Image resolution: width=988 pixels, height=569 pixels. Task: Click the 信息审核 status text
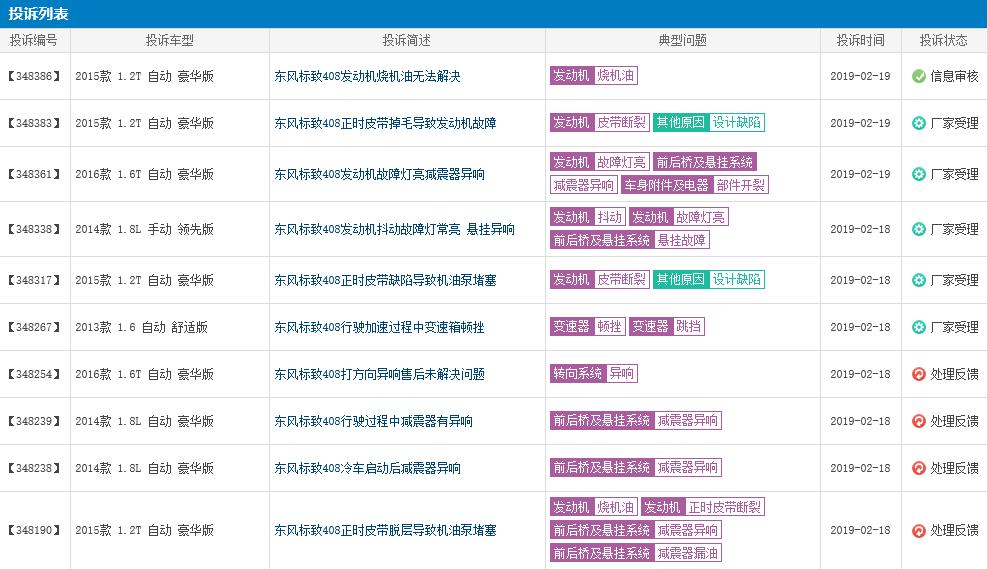pyautogui.click(x=955, y=76)
